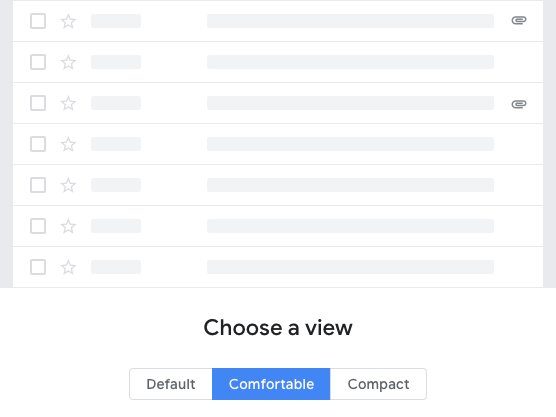Star the first email row
556x417 pixels.
pyautogui.click(x=68, y=21)
